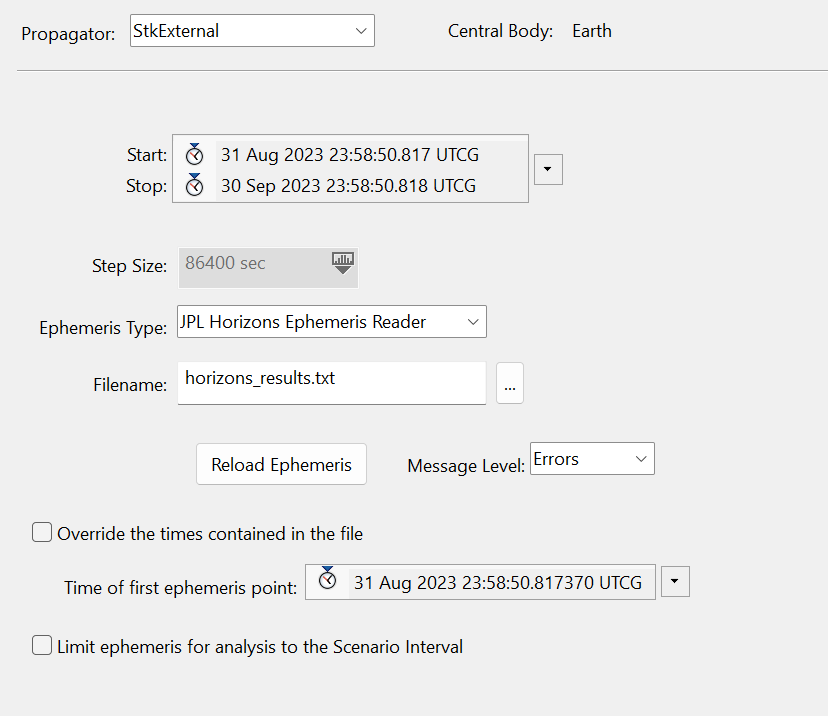Click the keypad icon inside the Step Size field

click(342, 261)
